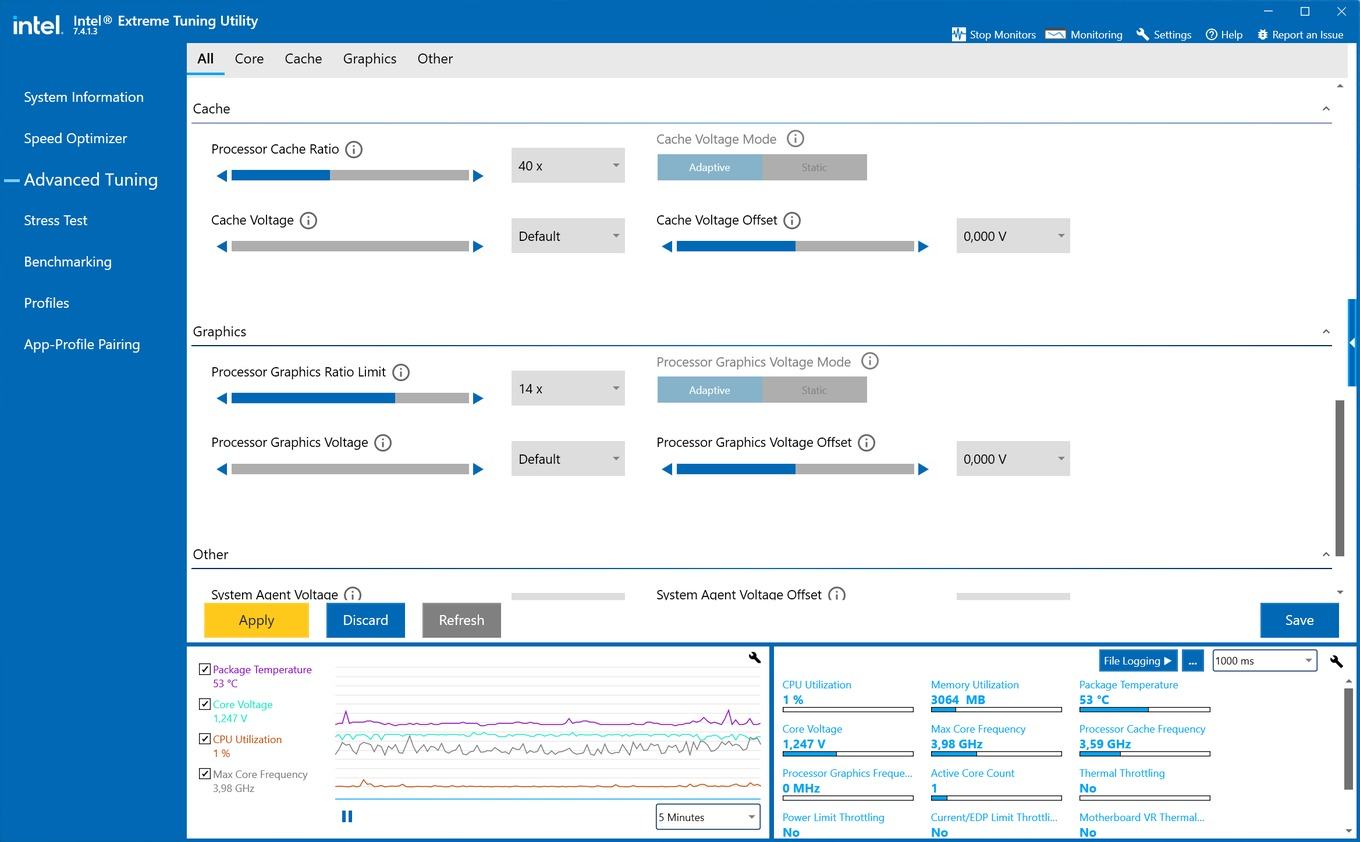Increase Processor Cache Ratio with right arrow

pyautogui.click(x=478, y=176)
